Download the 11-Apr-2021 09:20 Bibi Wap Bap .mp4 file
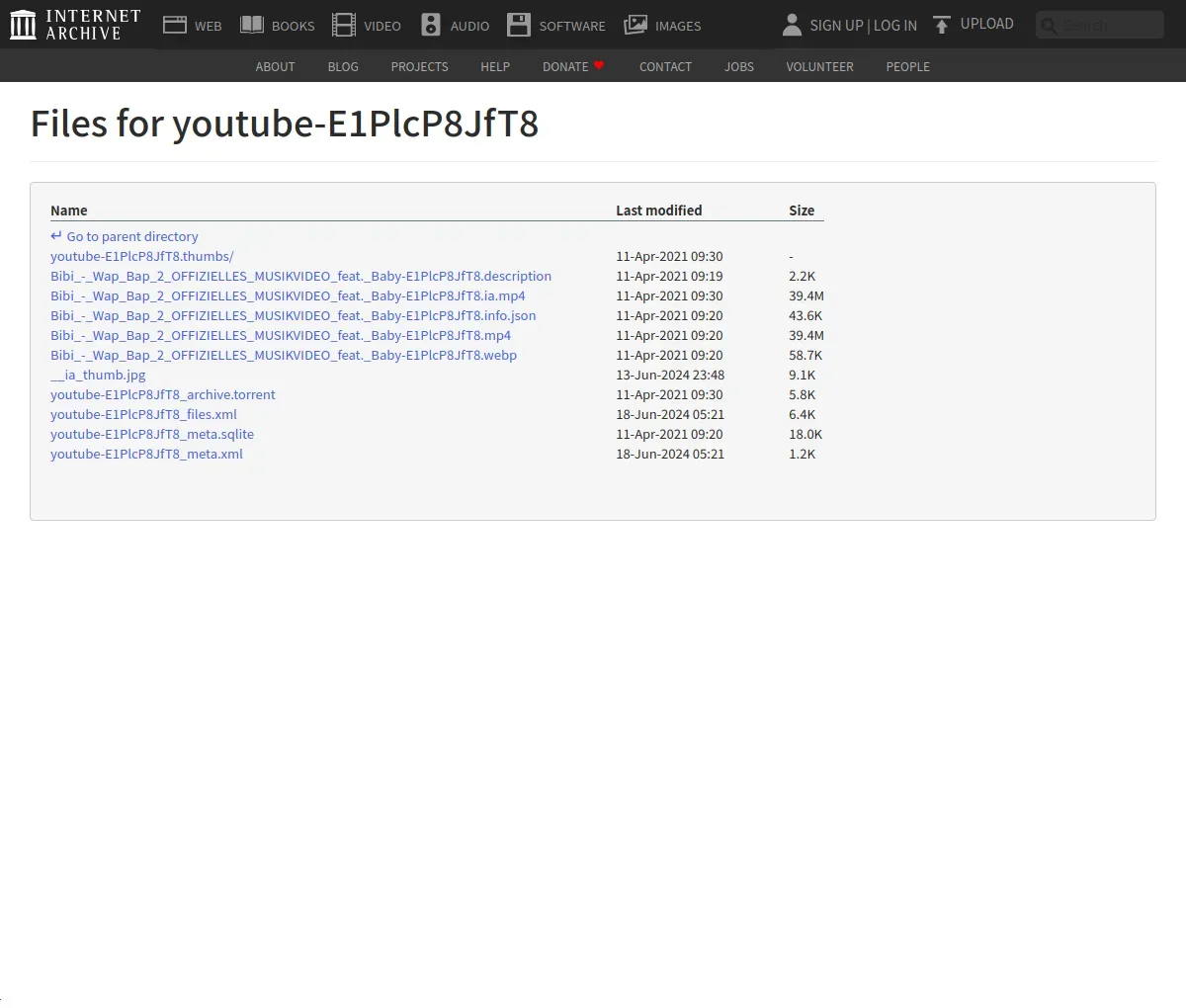The width and height of the screenshot is (1186, 1008). pyautogui.click(x=281, y=335)
